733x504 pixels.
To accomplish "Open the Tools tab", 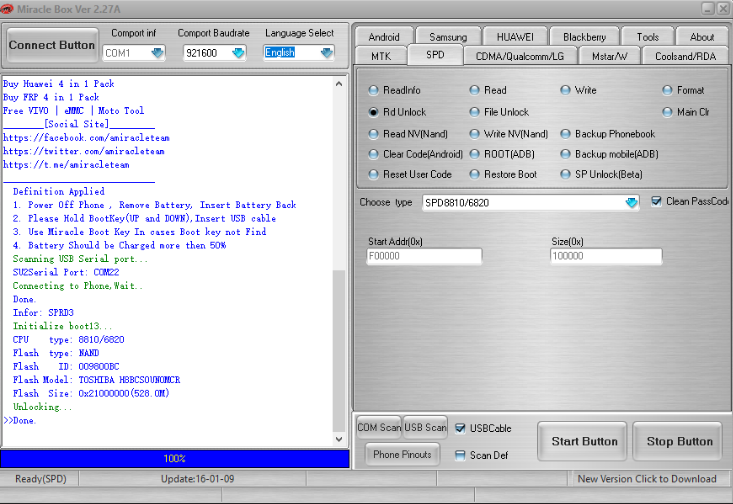I will click(x=647, y=37).
